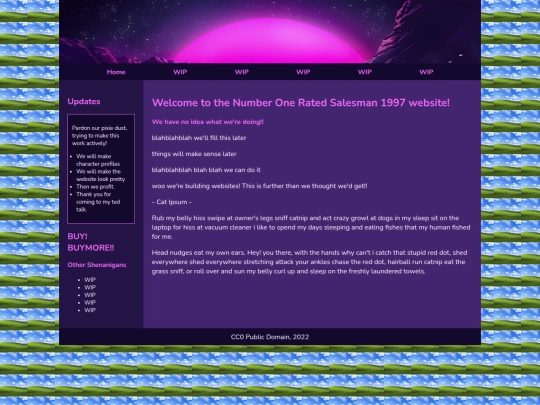
Task: Click 'woo we're building websites!' line
Action: [x=259, y=186]
